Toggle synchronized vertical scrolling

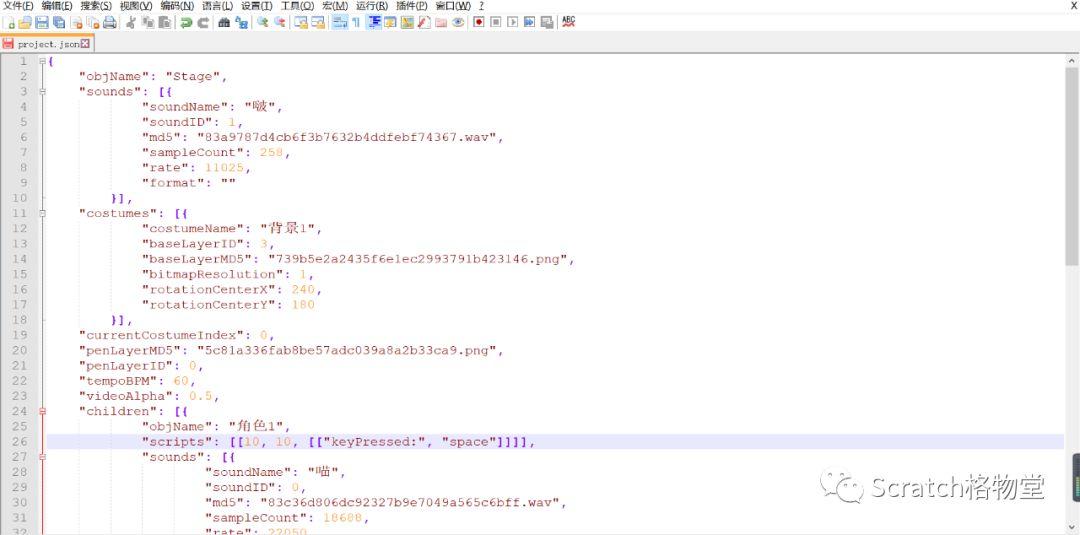(x=301, y=22)
